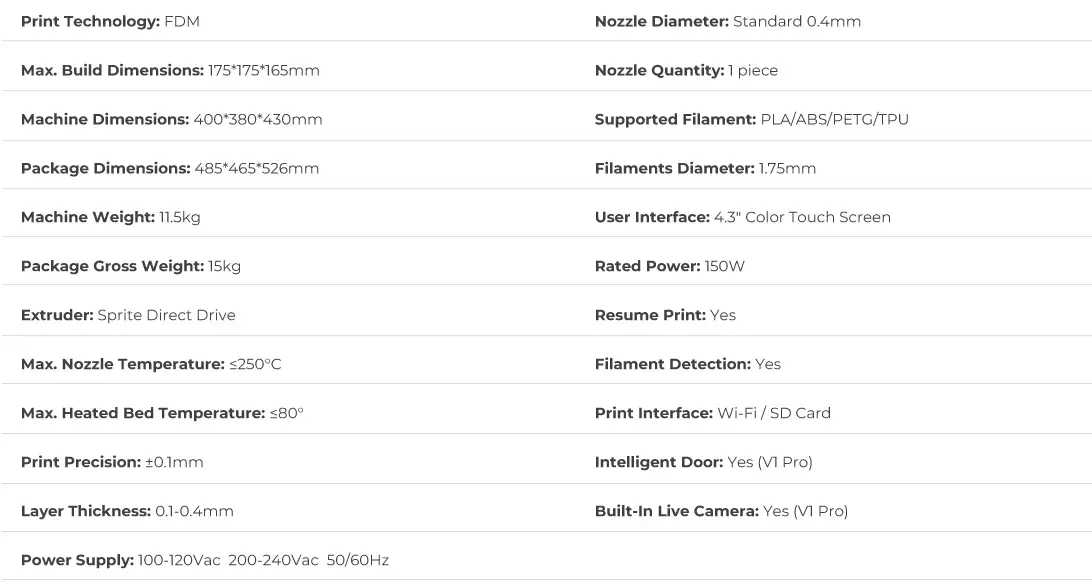Click the Print Interface Wi-Fi / SD Card text

[712, 413]
